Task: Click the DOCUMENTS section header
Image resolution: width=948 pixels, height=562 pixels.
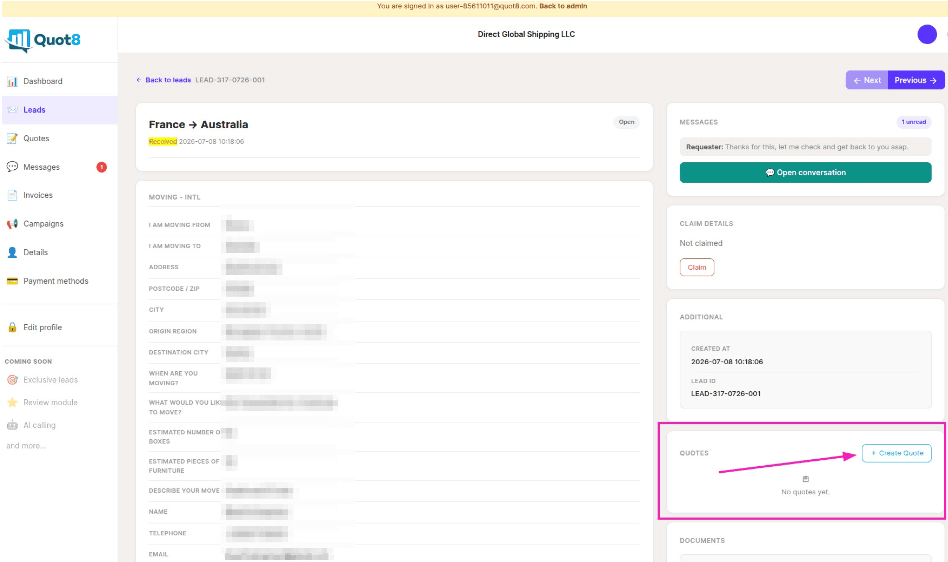Action: pos(702,541)
